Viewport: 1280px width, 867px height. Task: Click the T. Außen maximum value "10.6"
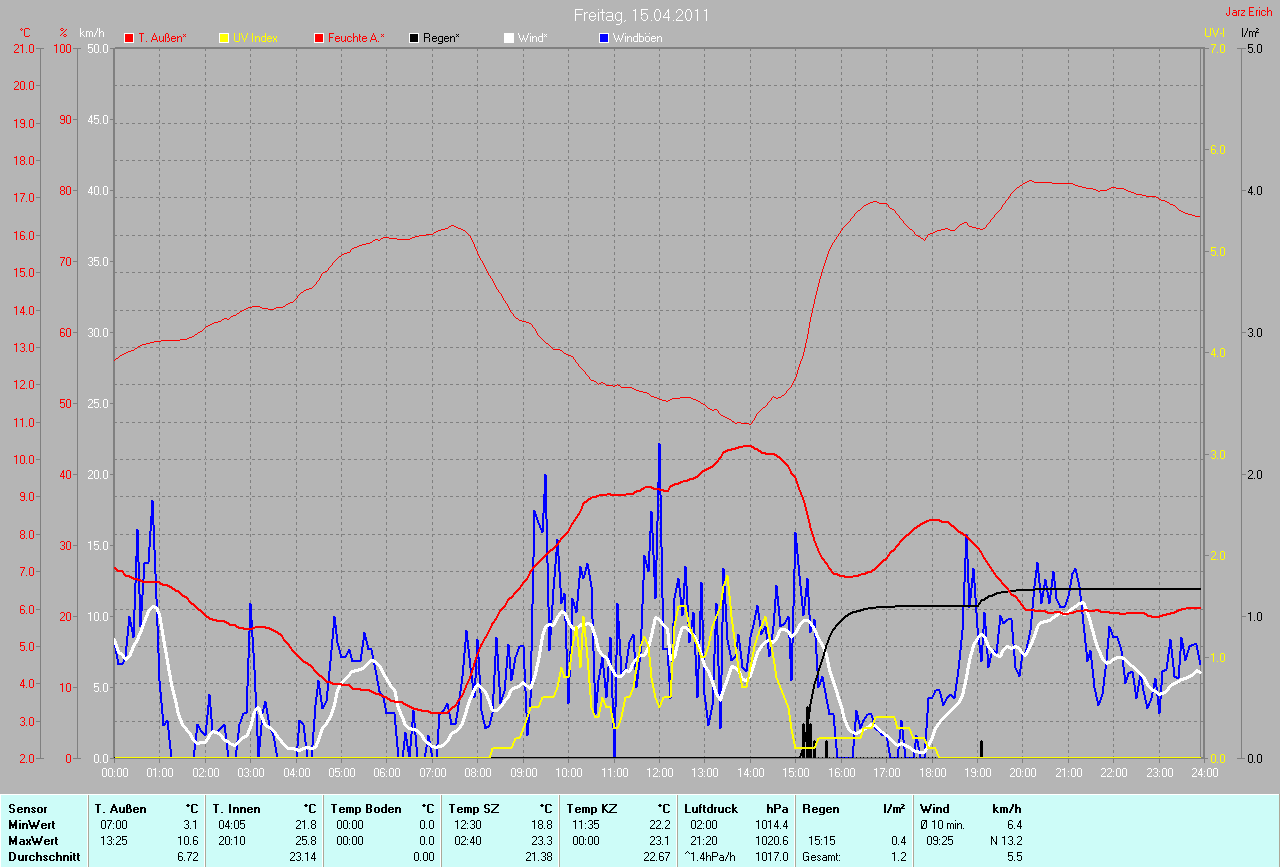click(188, 840)
